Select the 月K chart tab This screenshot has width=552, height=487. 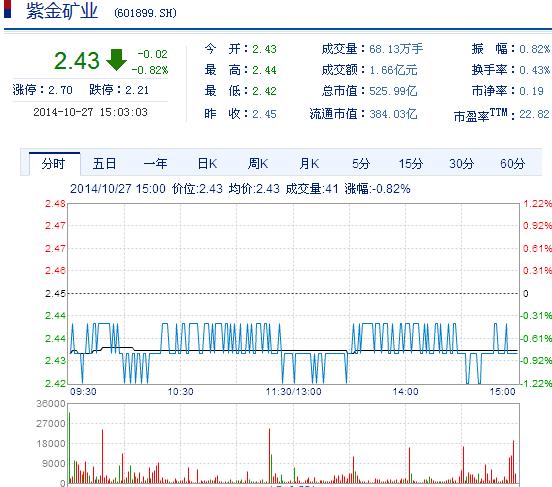pyautogui.click(x=309, y=164)
